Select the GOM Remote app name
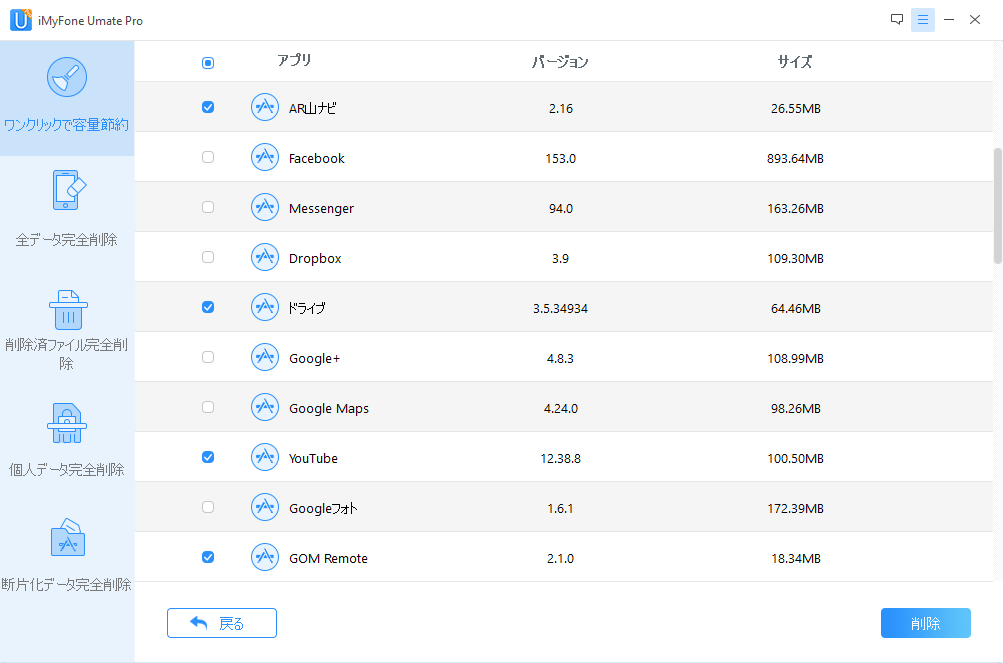Viewport: 1003px width, 663px height. click(328, 558)
